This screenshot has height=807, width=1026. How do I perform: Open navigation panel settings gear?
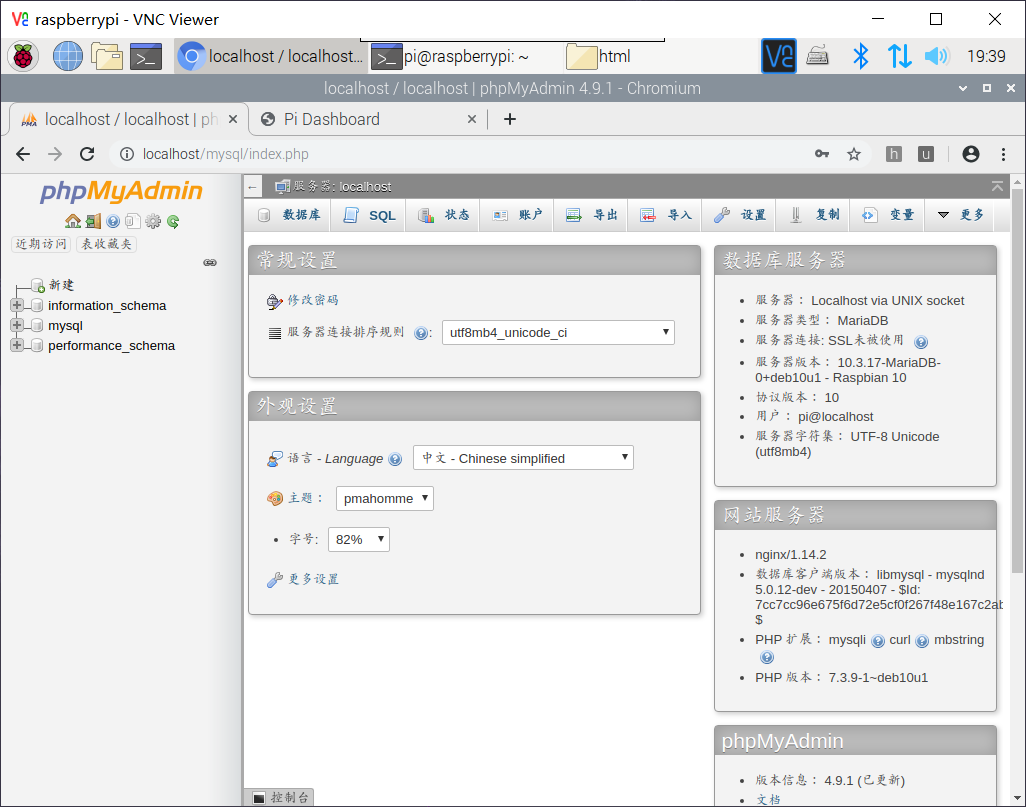pyautogui.click(x=153, y=221)
